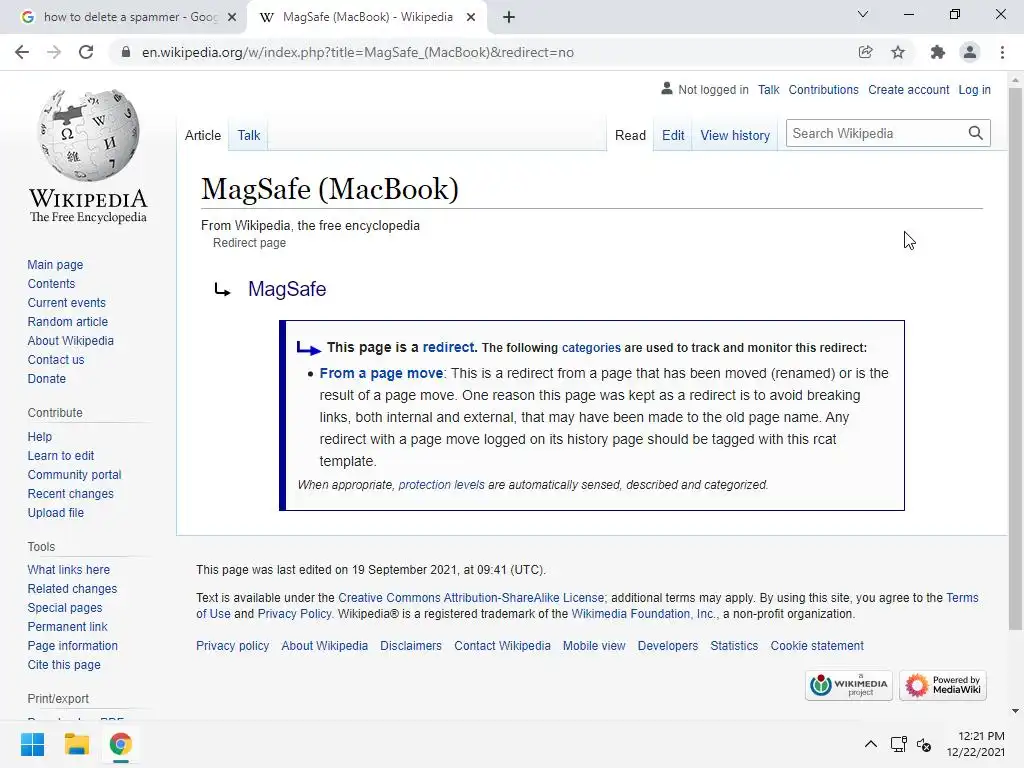Share this page via share icon
This screenshot has width=1024, height=768.
coord(865,52)
